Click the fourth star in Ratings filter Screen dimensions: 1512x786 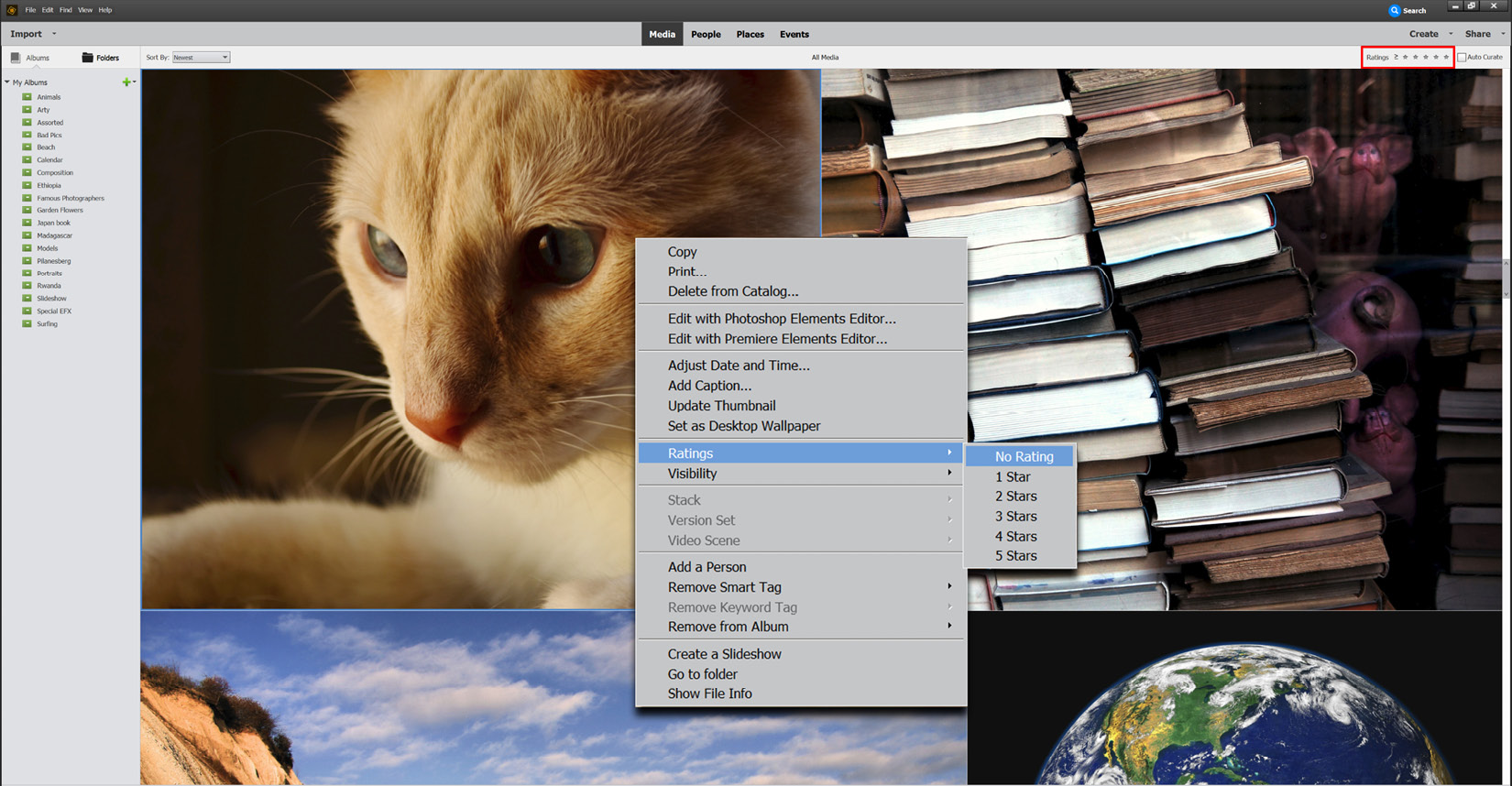click(1436, 57)
